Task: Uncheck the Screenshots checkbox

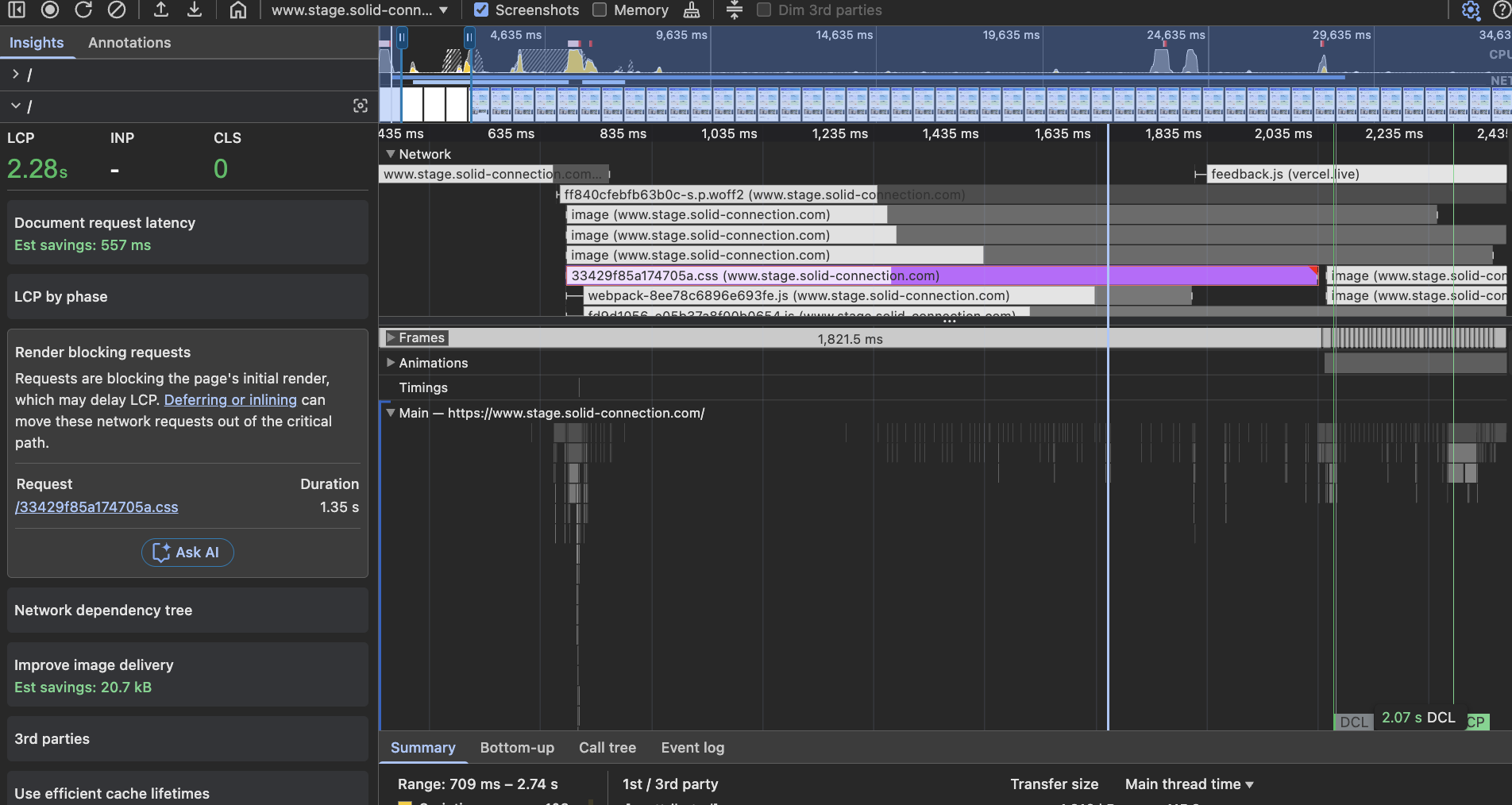Action: 481,10
